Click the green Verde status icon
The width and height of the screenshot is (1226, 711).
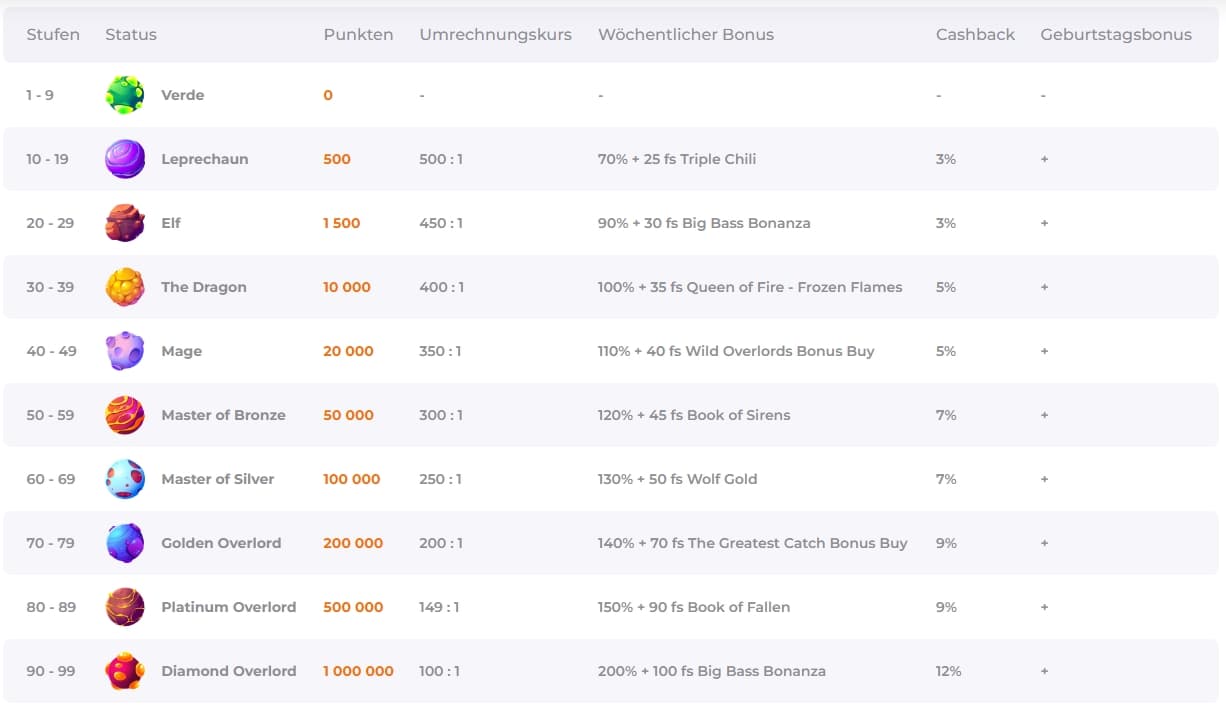tap(125, 95)
